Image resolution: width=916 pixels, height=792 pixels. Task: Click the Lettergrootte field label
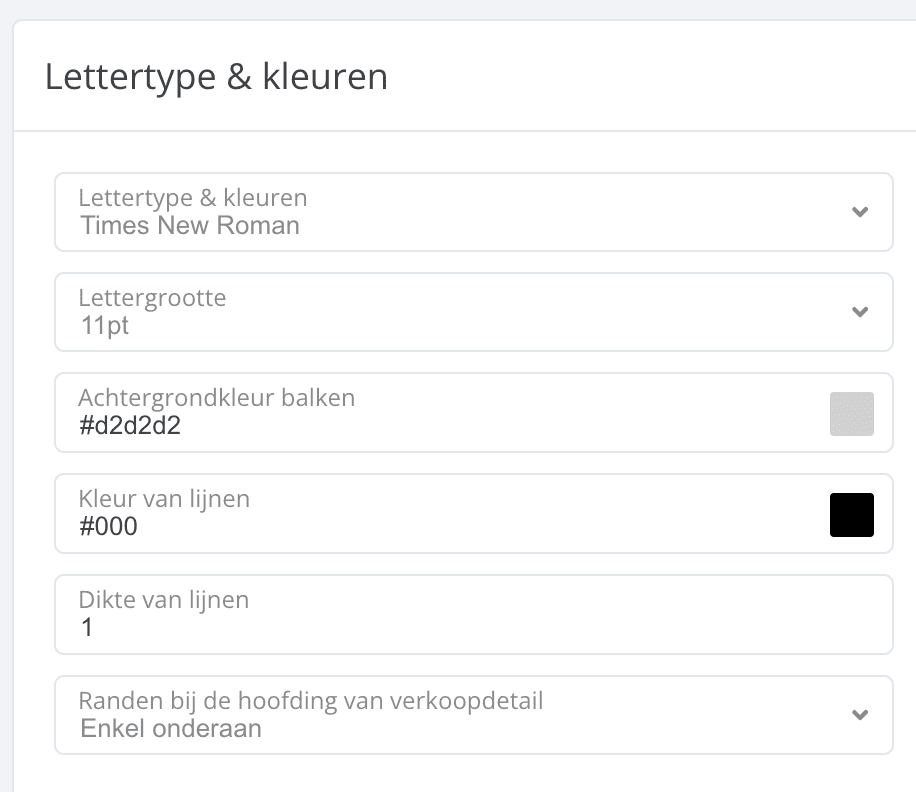[152, 297]
